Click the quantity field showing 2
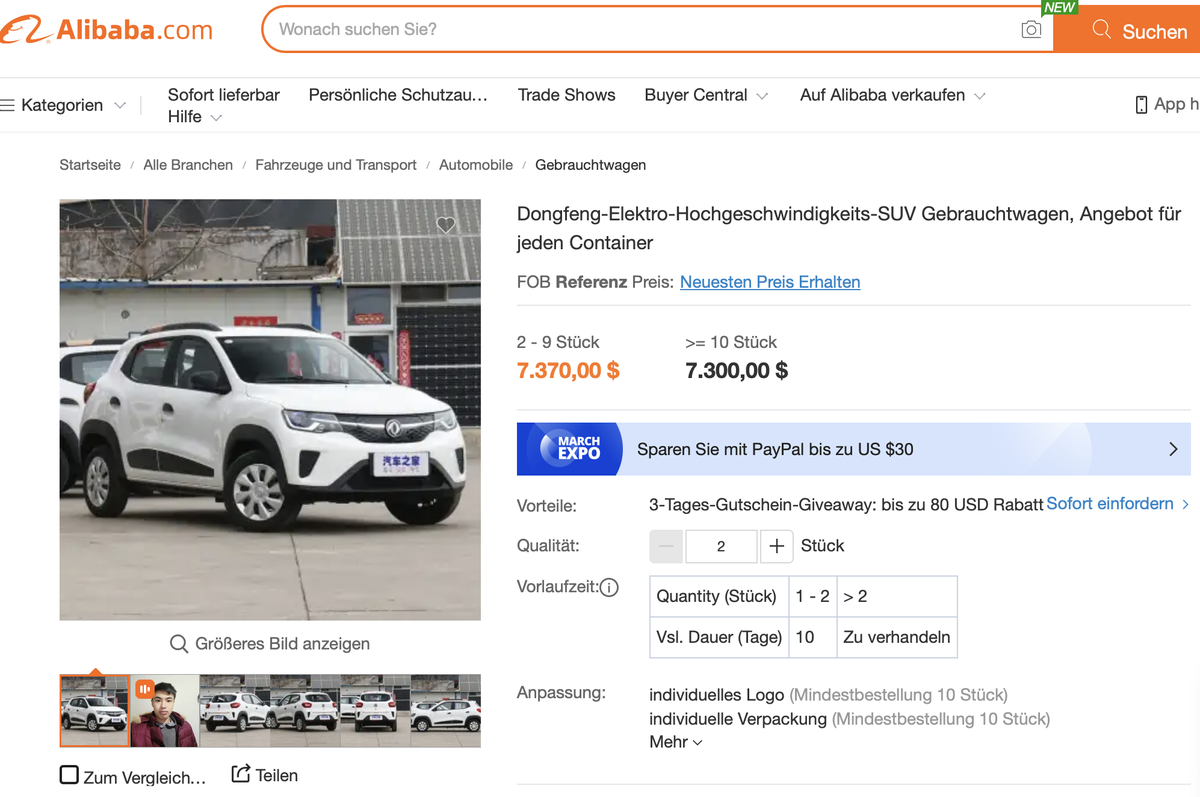This screenshot has width=1200, height=797. pyautogui.click(x=722, y=546)
